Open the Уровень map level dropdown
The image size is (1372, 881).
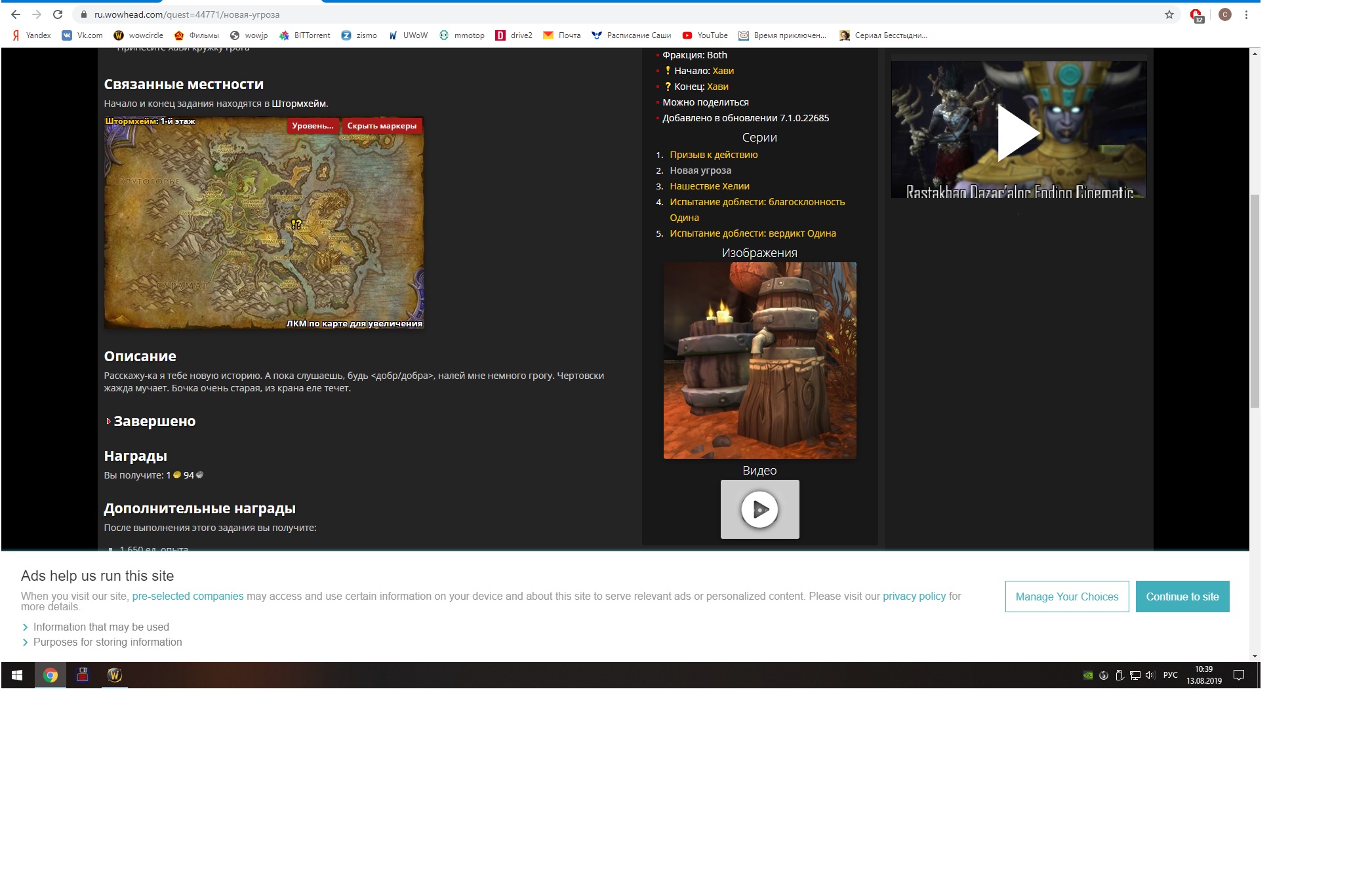pos(312,126)
